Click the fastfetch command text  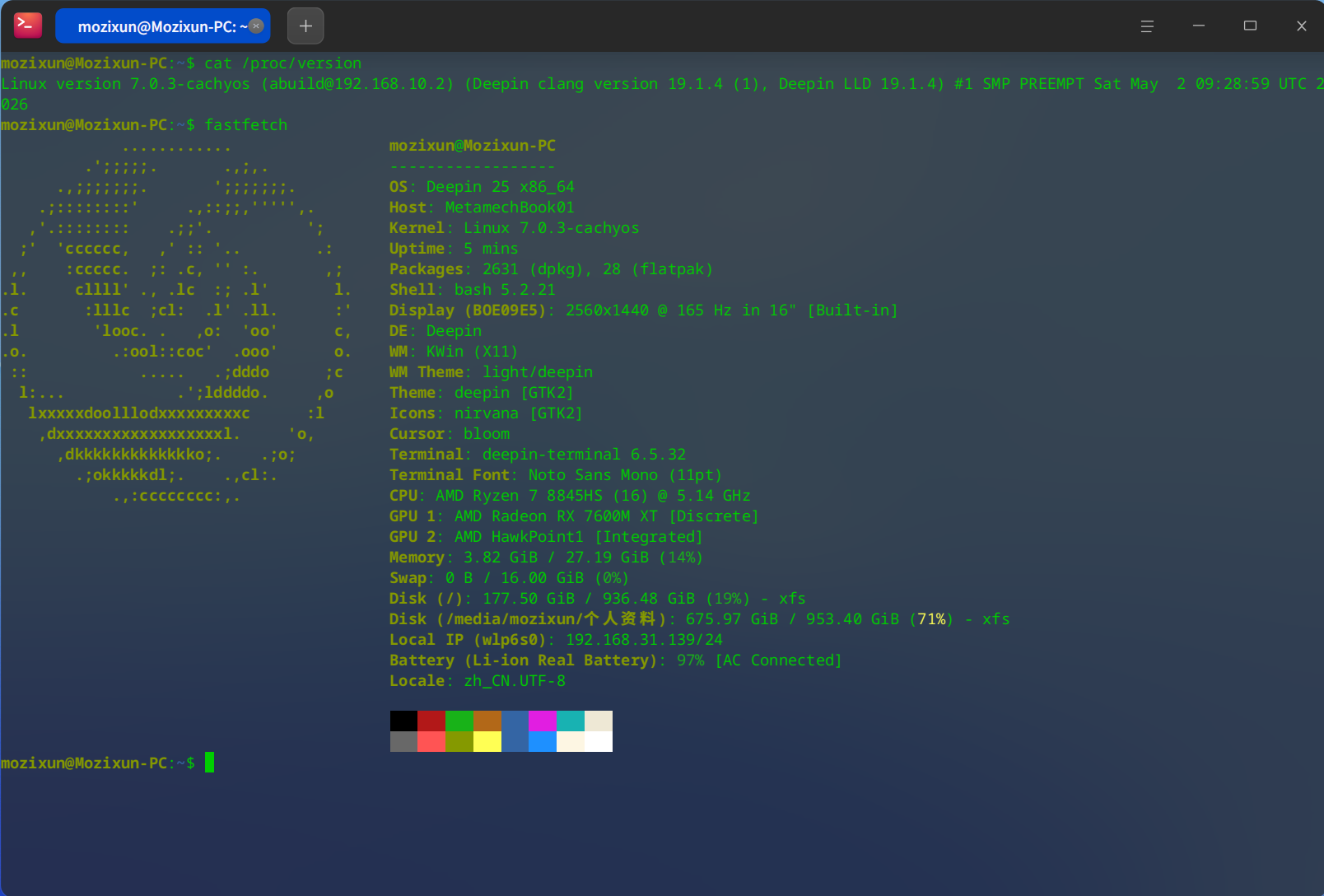[x=246, y=125]
